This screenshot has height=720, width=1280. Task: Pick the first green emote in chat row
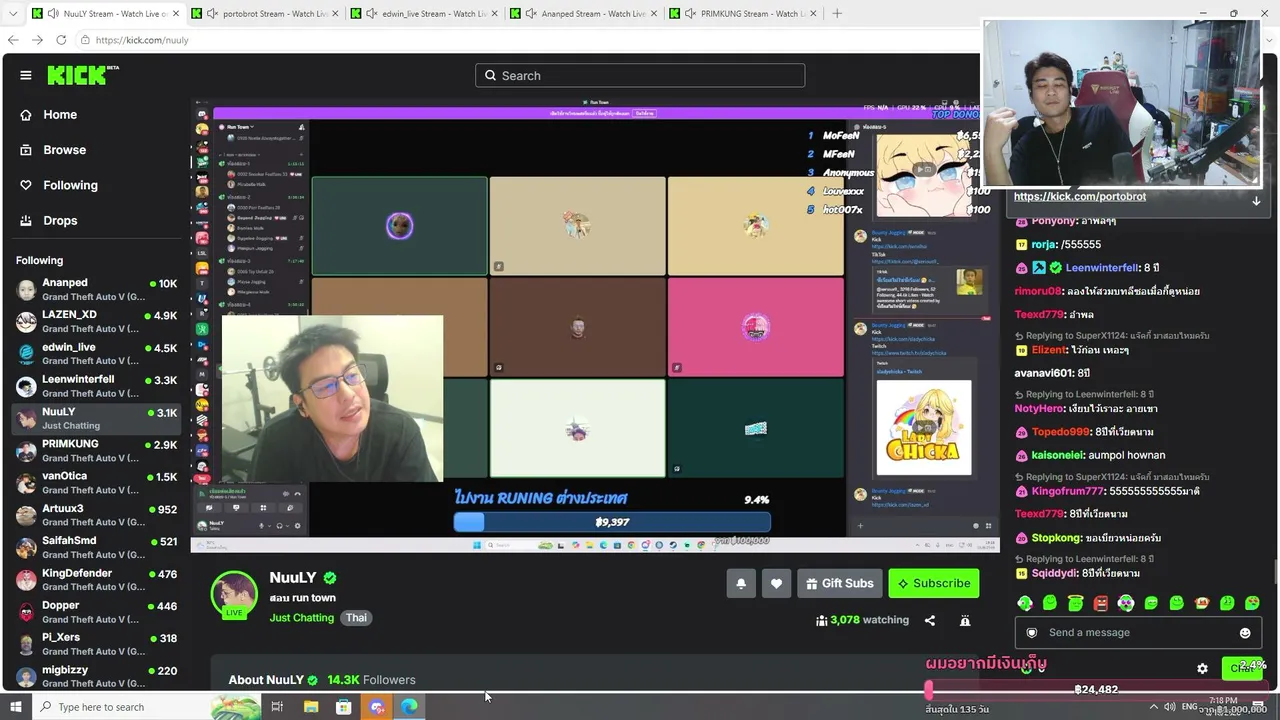pyautogui.click(x=1025, y=603)
